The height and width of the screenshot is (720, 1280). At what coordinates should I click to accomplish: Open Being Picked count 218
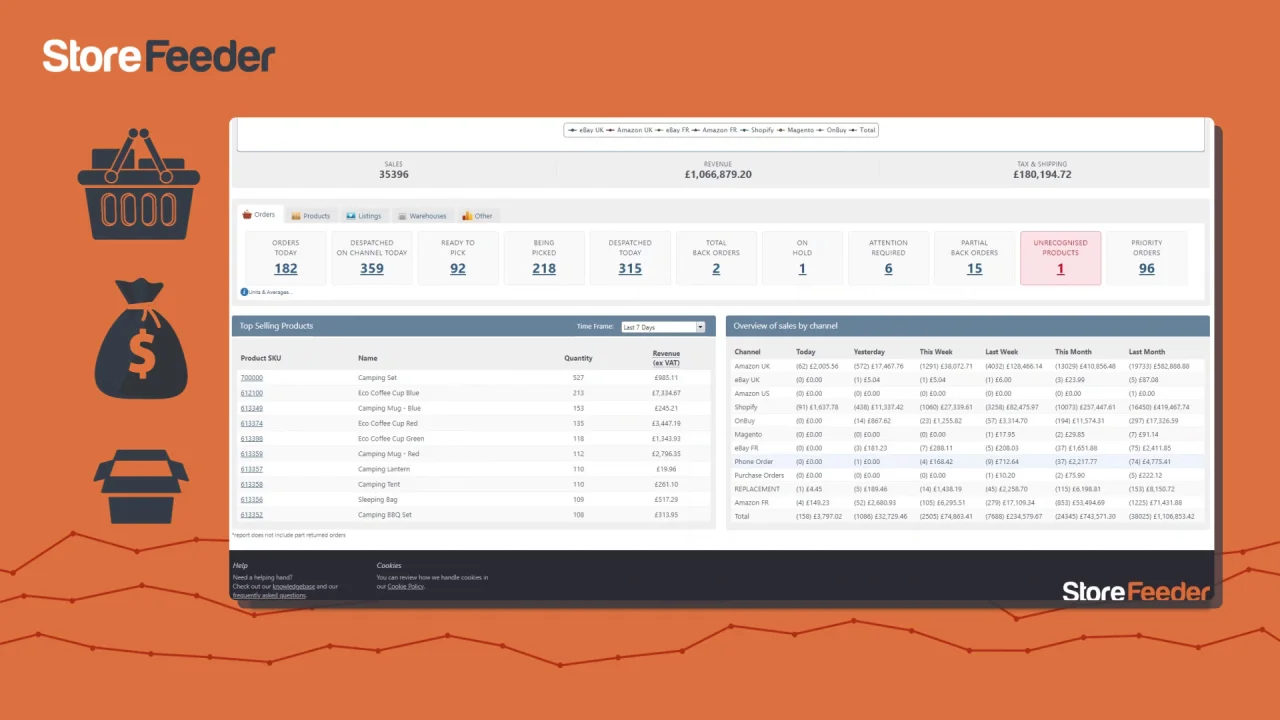(544, 268)
